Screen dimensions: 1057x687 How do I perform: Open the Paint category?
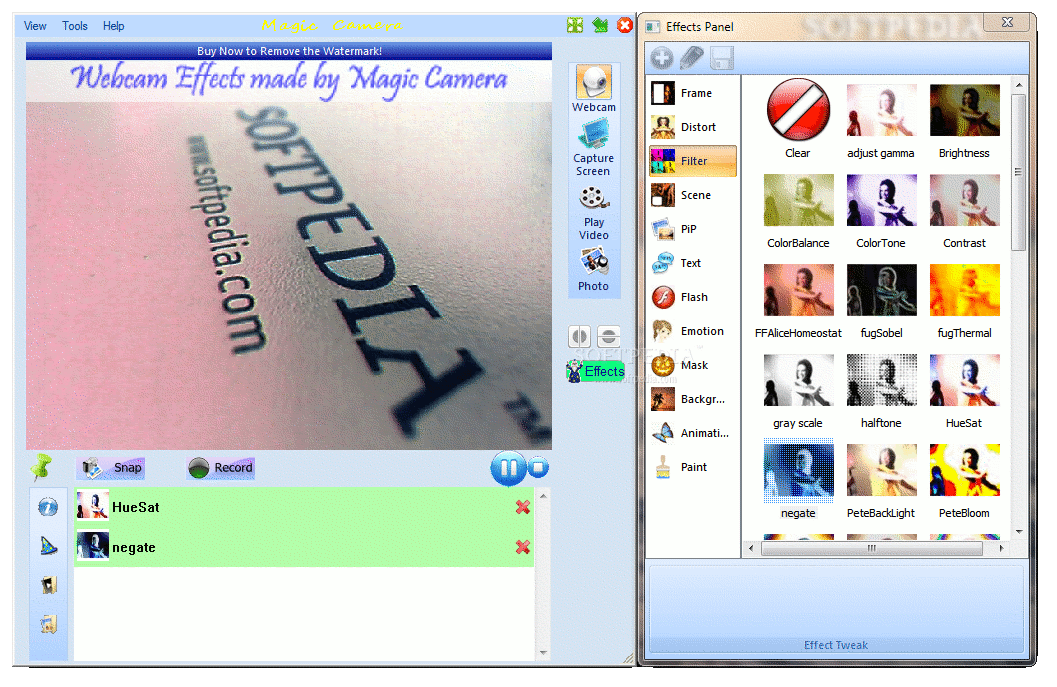pos(692,467)
